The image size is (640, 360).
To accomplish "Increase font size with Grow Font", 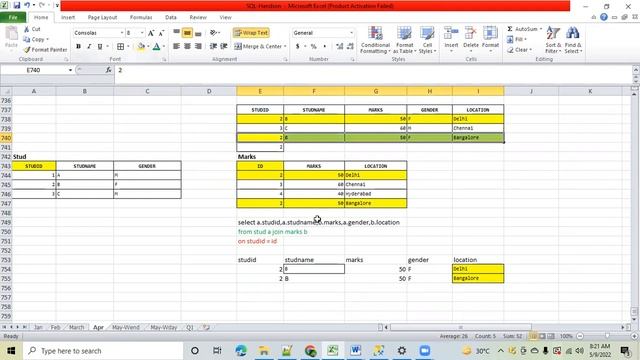I will click(x=151, y=33).
